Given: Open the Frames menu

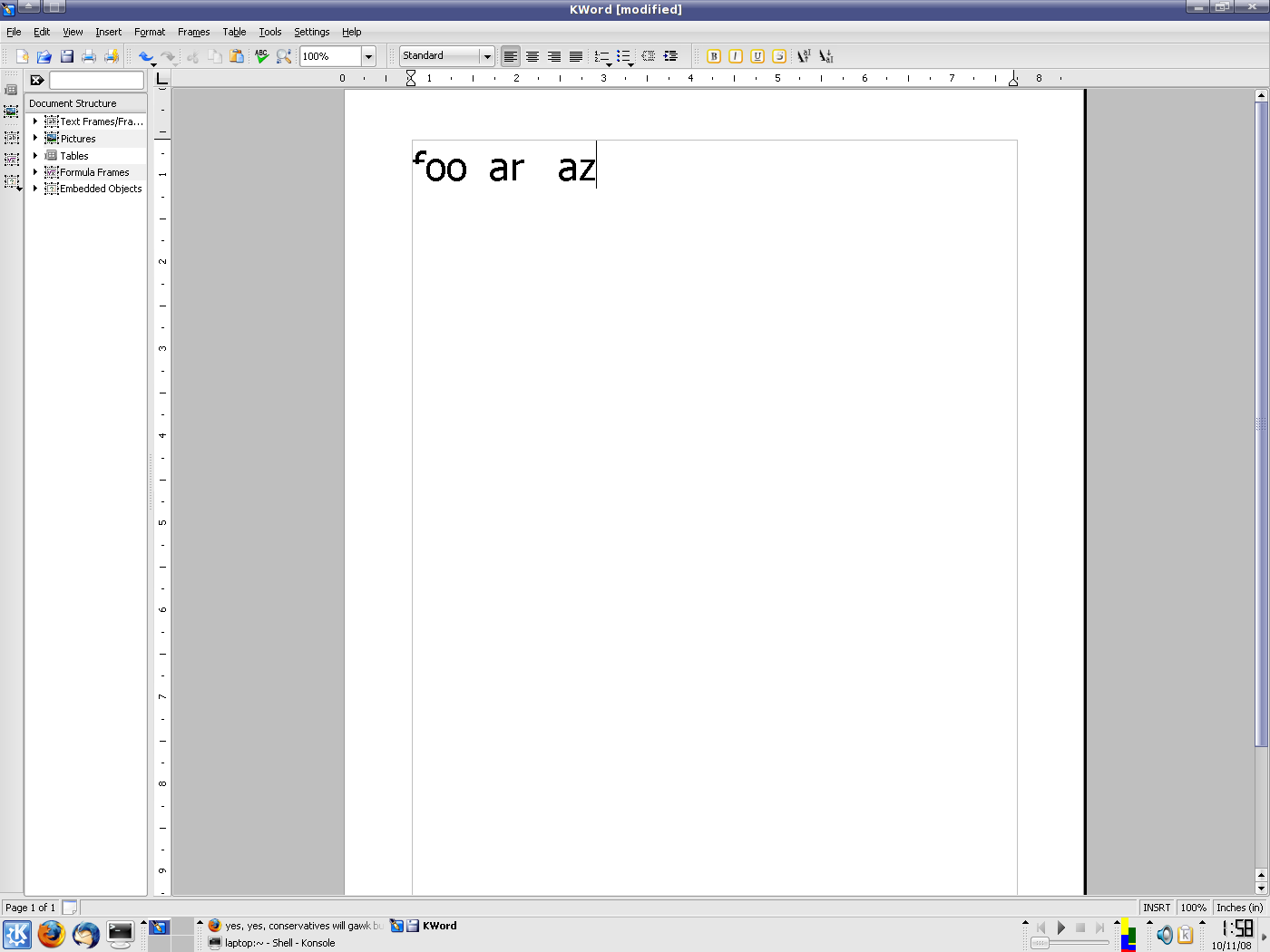Looking at the screenshot, I should pyautogui.click(x=193, y=32).
